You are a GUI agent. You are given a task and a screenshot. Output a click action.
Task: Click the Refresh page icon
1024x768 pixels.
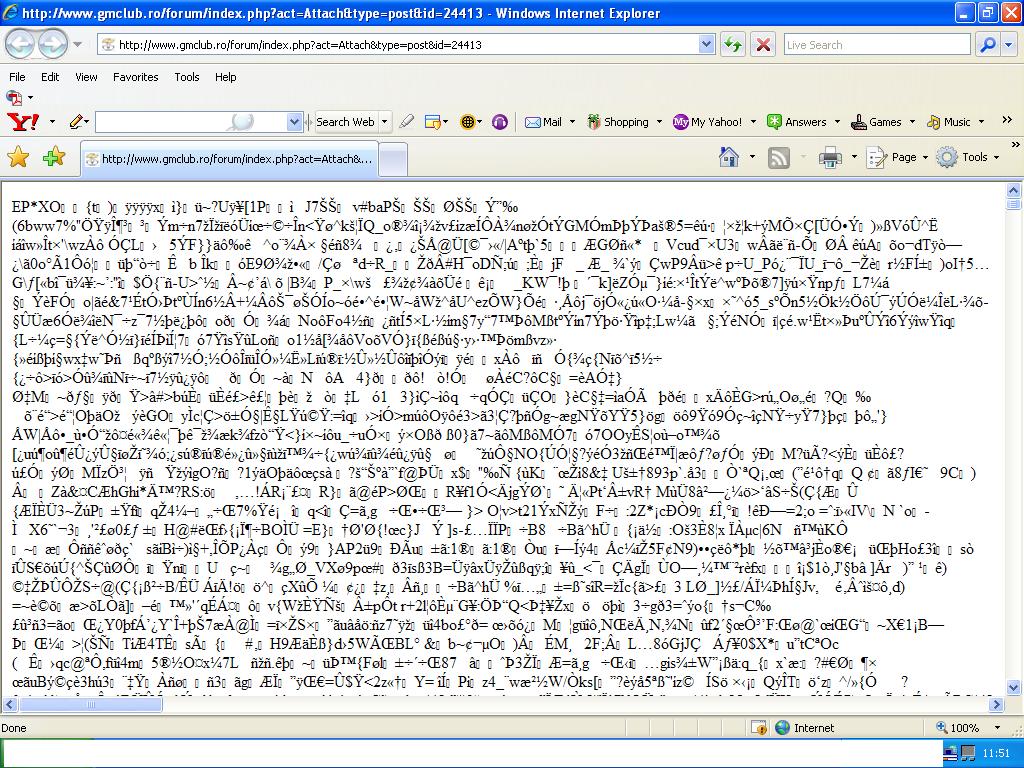[733, 45]
